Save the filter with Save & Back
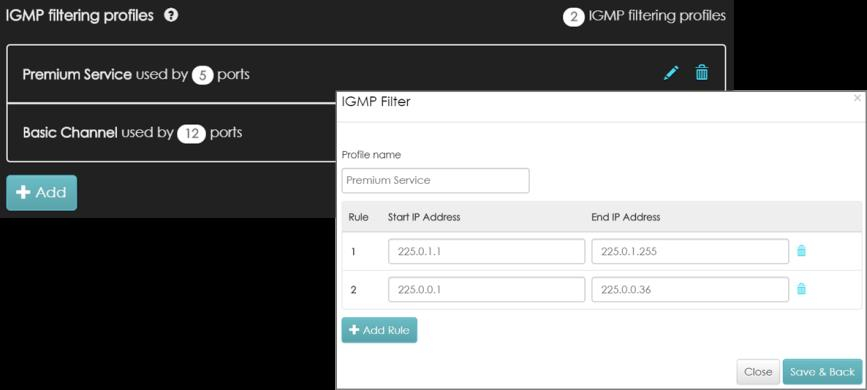Viewport: 867px width, 390px height. coord(822,372)
